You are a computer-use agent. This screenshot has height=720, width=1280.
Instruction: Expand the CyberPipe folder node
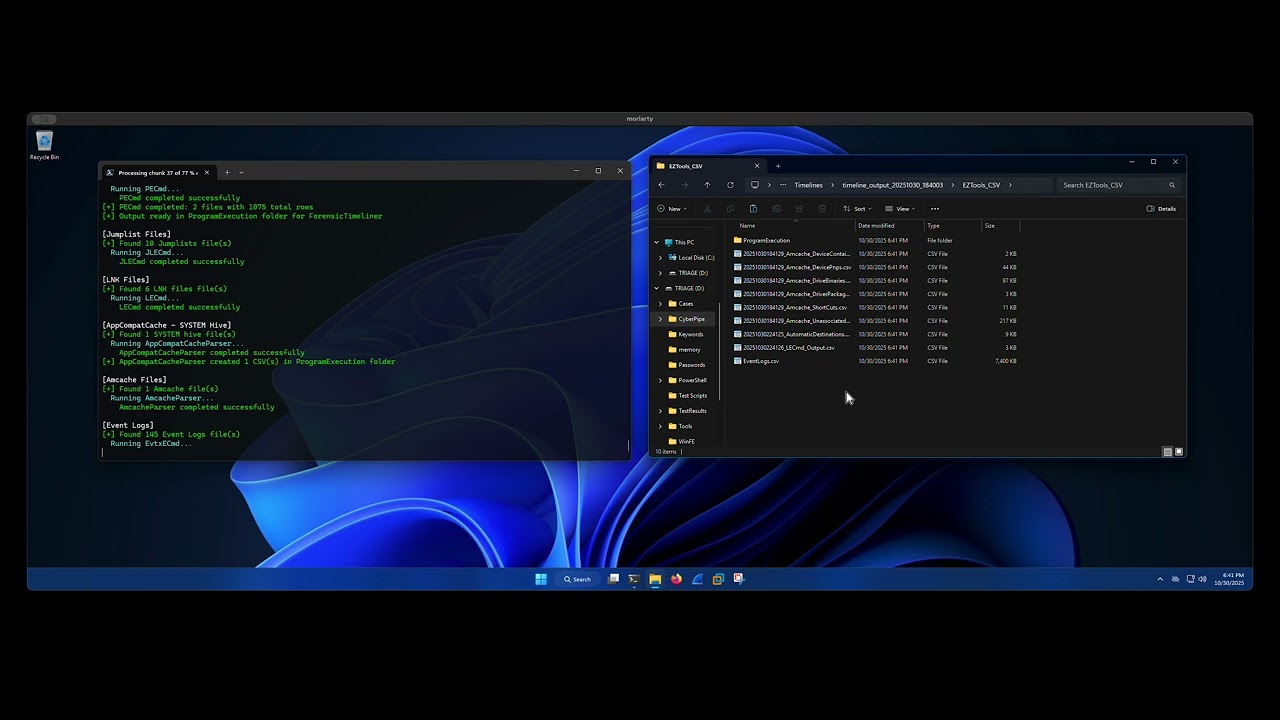click(660, 319)
